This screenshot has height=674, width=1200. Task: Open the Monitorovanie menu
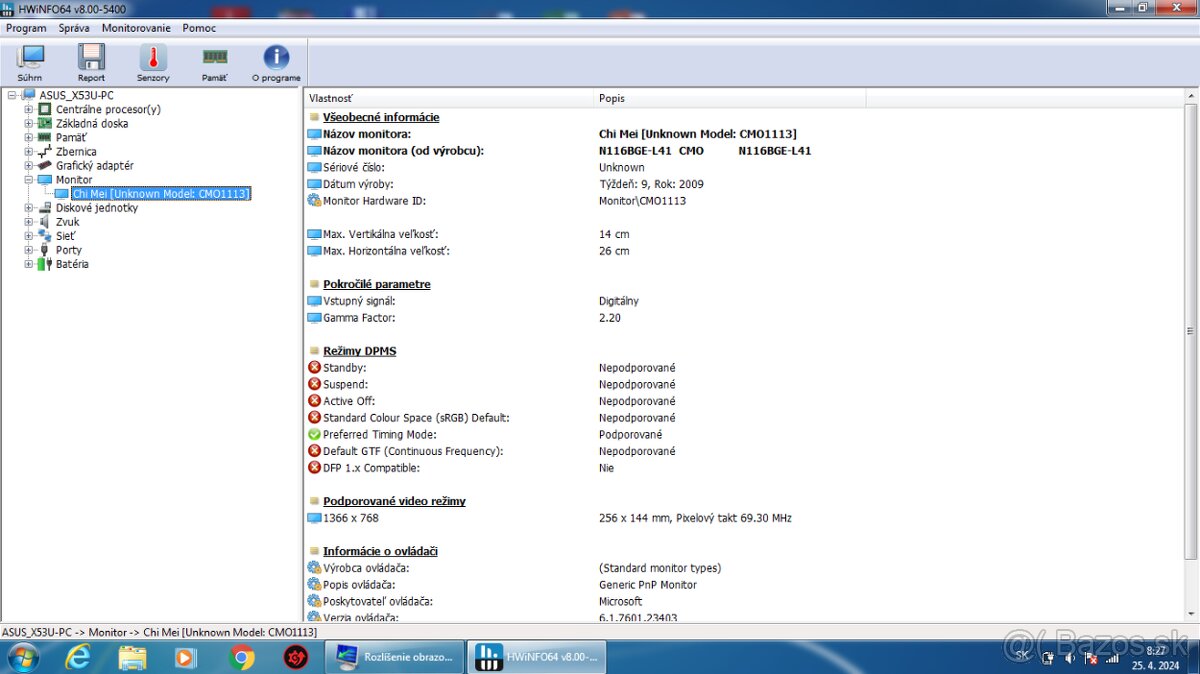coord(136,27)
